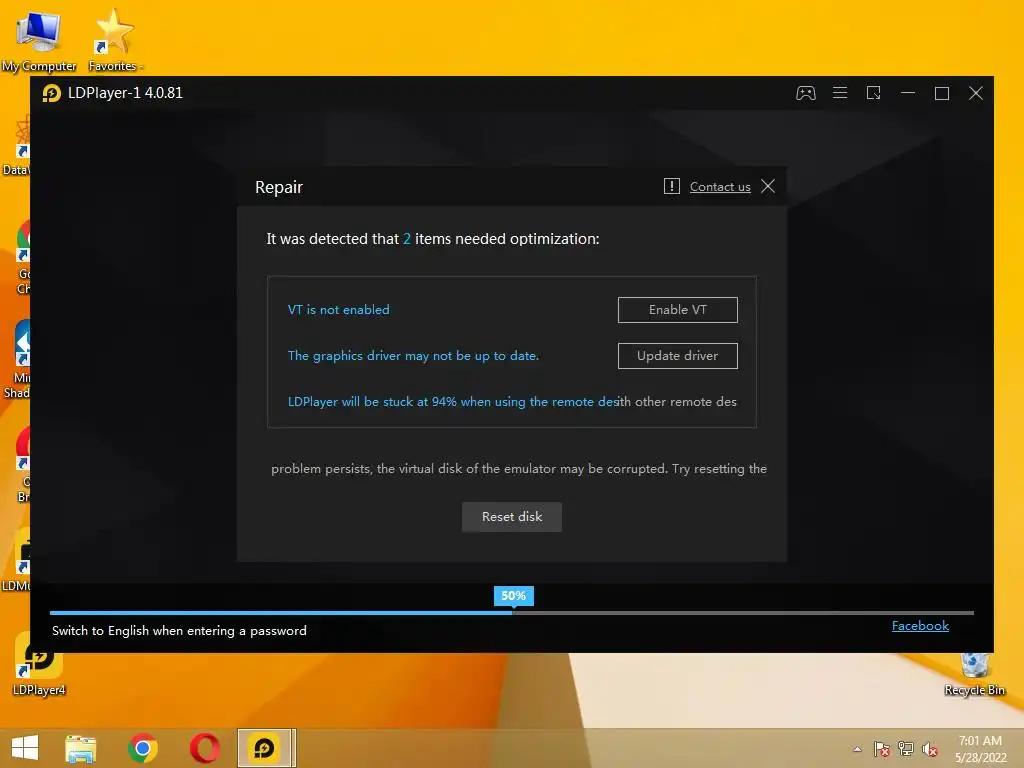
Task: Select the LDPlayer taskbar button
Action: click(264, 748)
